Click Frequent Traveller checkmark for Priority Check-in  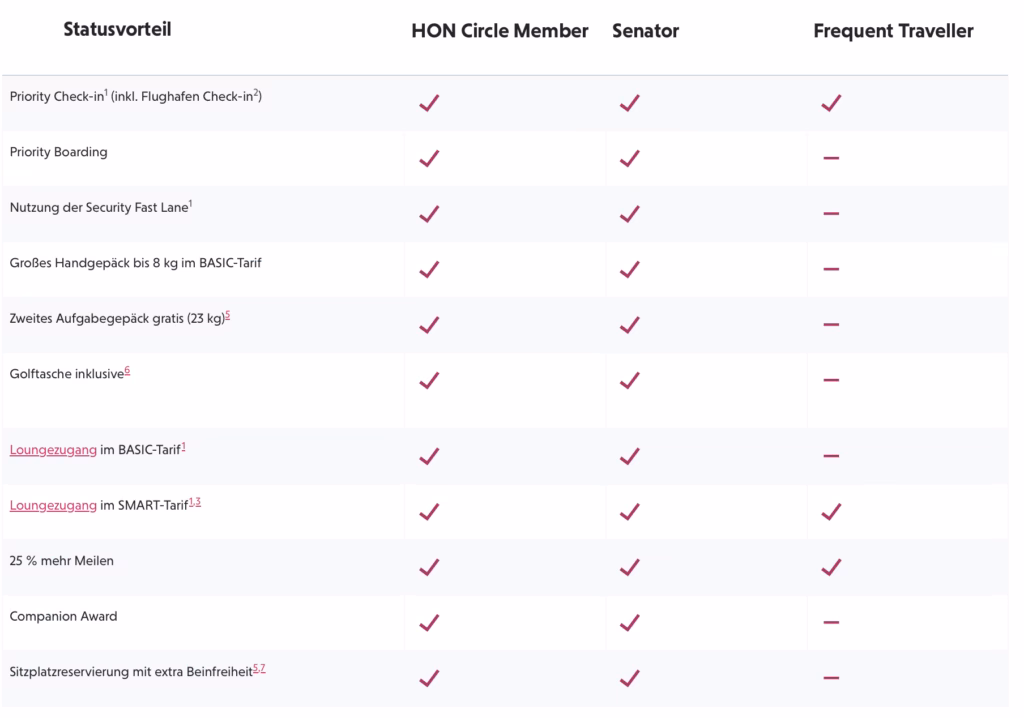[x=831, y=102]
